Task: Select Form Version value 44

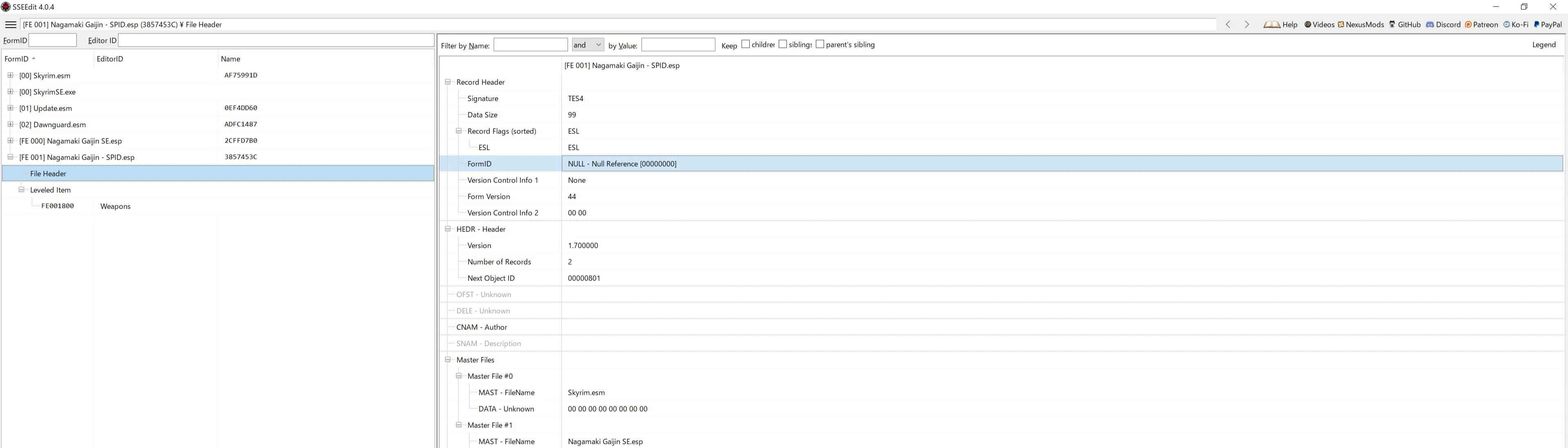Action: pyautogui.click(x=572, y=196)
